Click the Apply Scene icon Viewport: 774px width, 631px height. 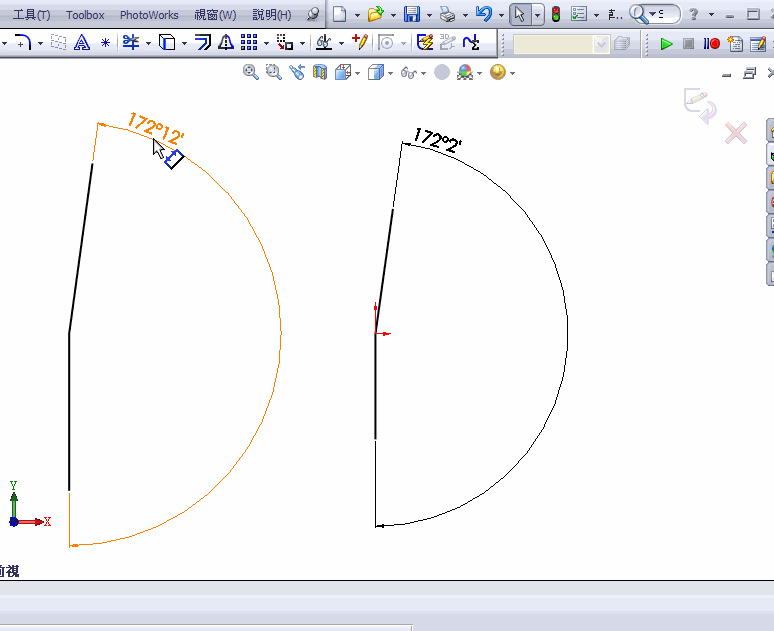[x=465, y=73]
